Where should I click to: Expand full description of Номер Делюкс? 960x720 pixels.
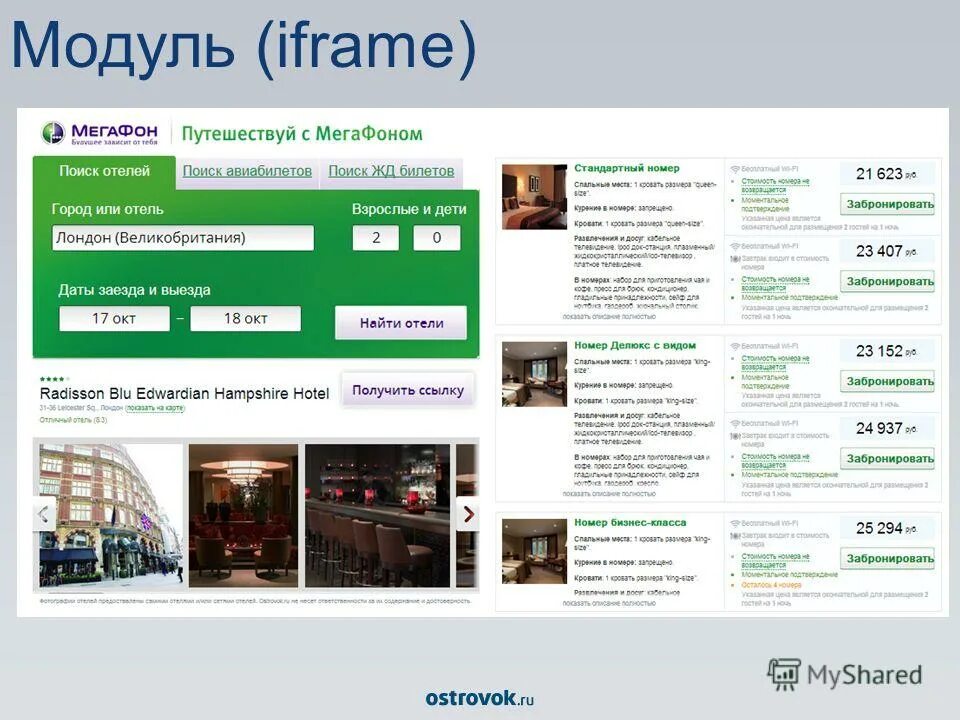tap(609, 493)
